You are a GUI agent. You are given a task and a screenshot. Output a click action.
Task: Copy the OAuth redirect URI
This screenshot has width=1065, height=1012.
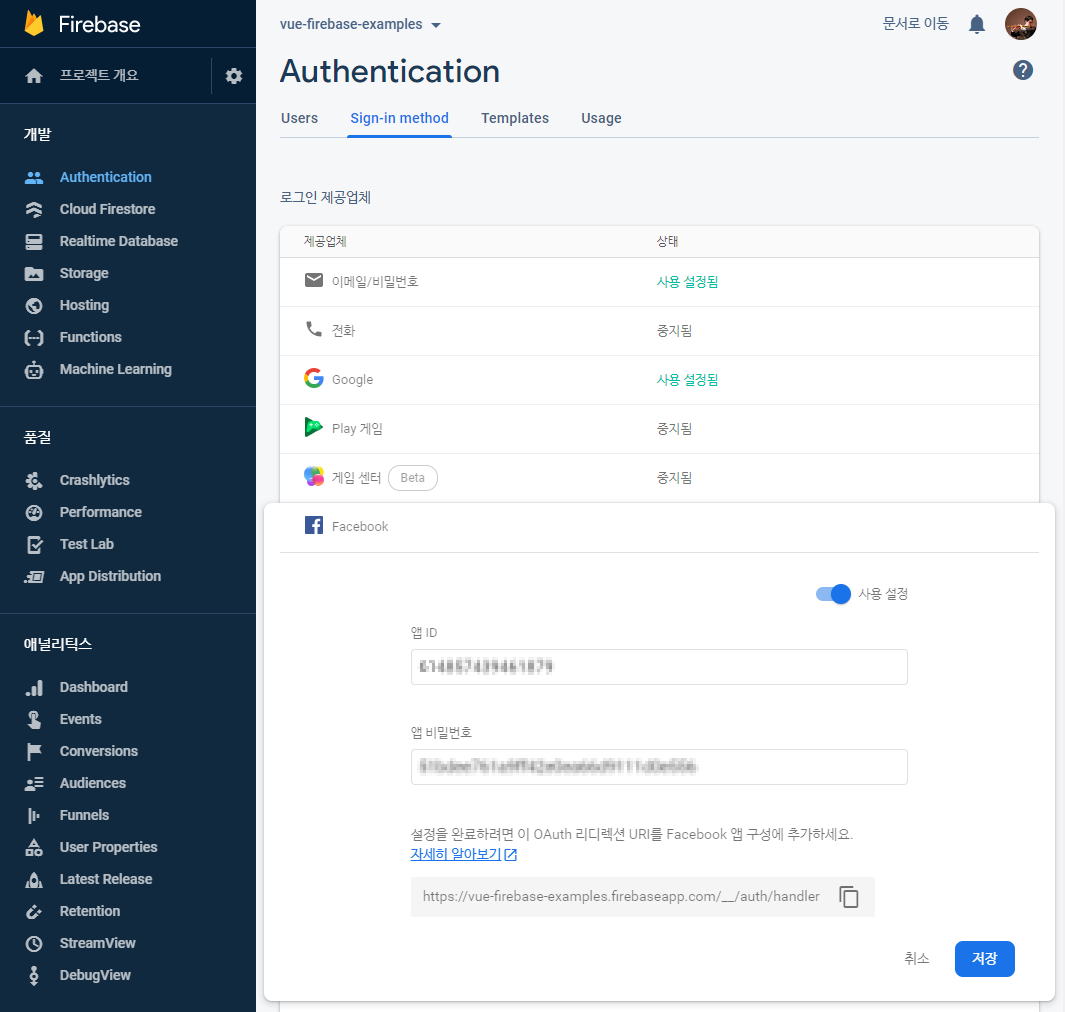pyautogui.click(x=849, y=897)
